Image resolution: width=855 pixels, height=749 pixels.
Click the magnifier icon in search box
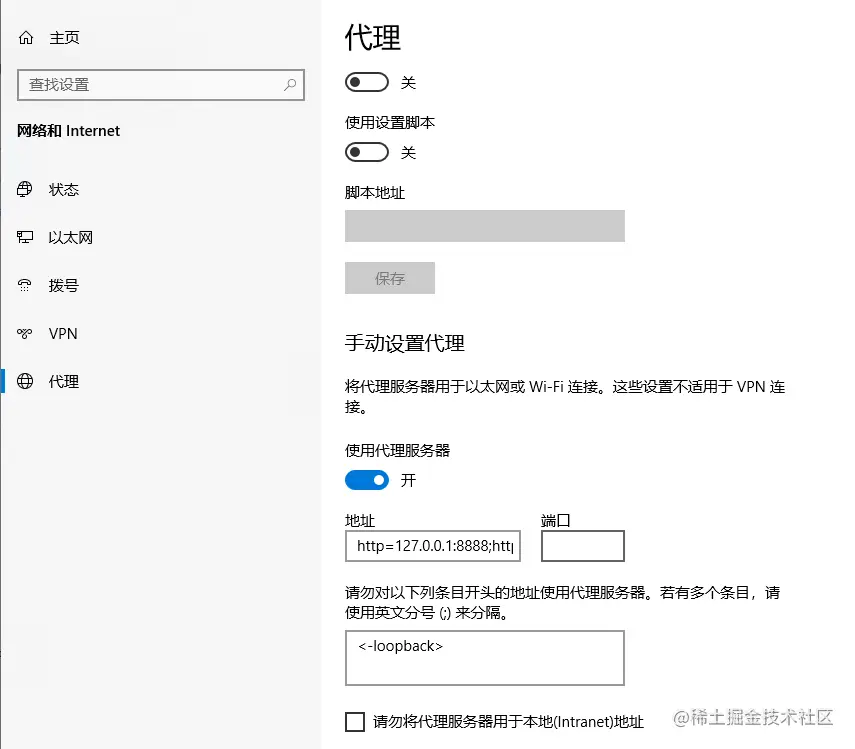(x=290, y=84)
